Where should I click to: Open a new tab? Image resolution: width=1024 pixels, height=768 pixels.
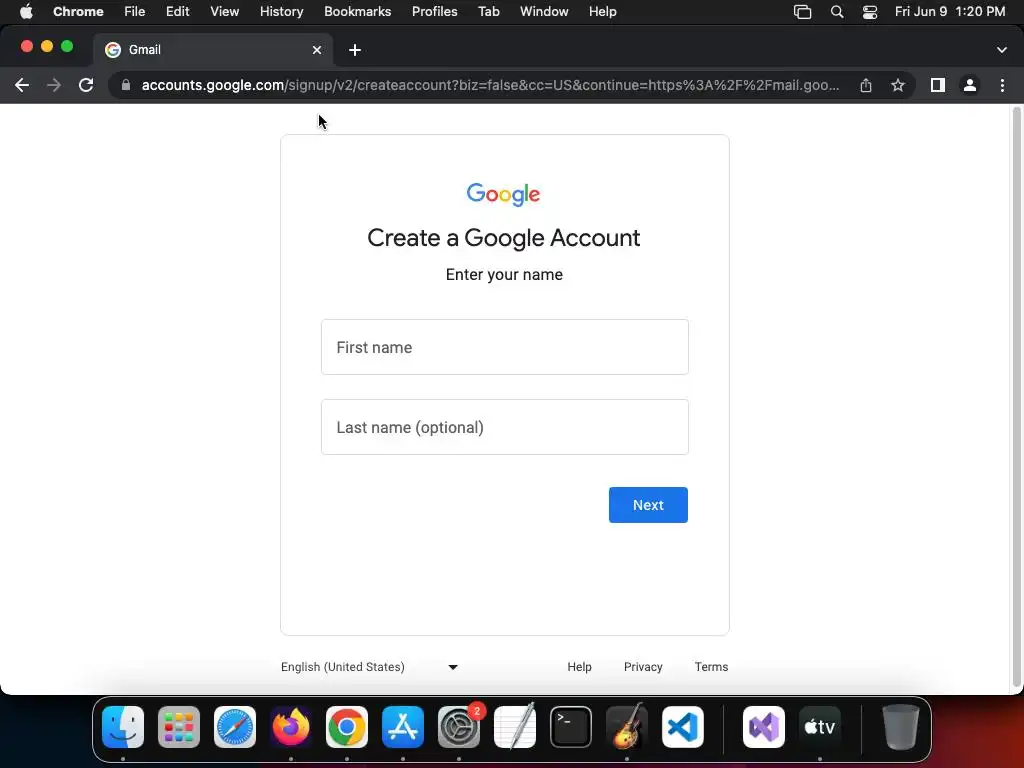[355, 50]
